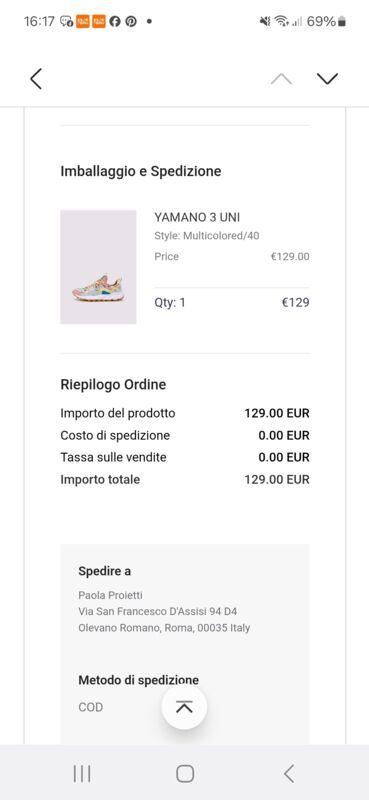Tap the Android home button
369x800 pixels.
click(x=185, y=773)
